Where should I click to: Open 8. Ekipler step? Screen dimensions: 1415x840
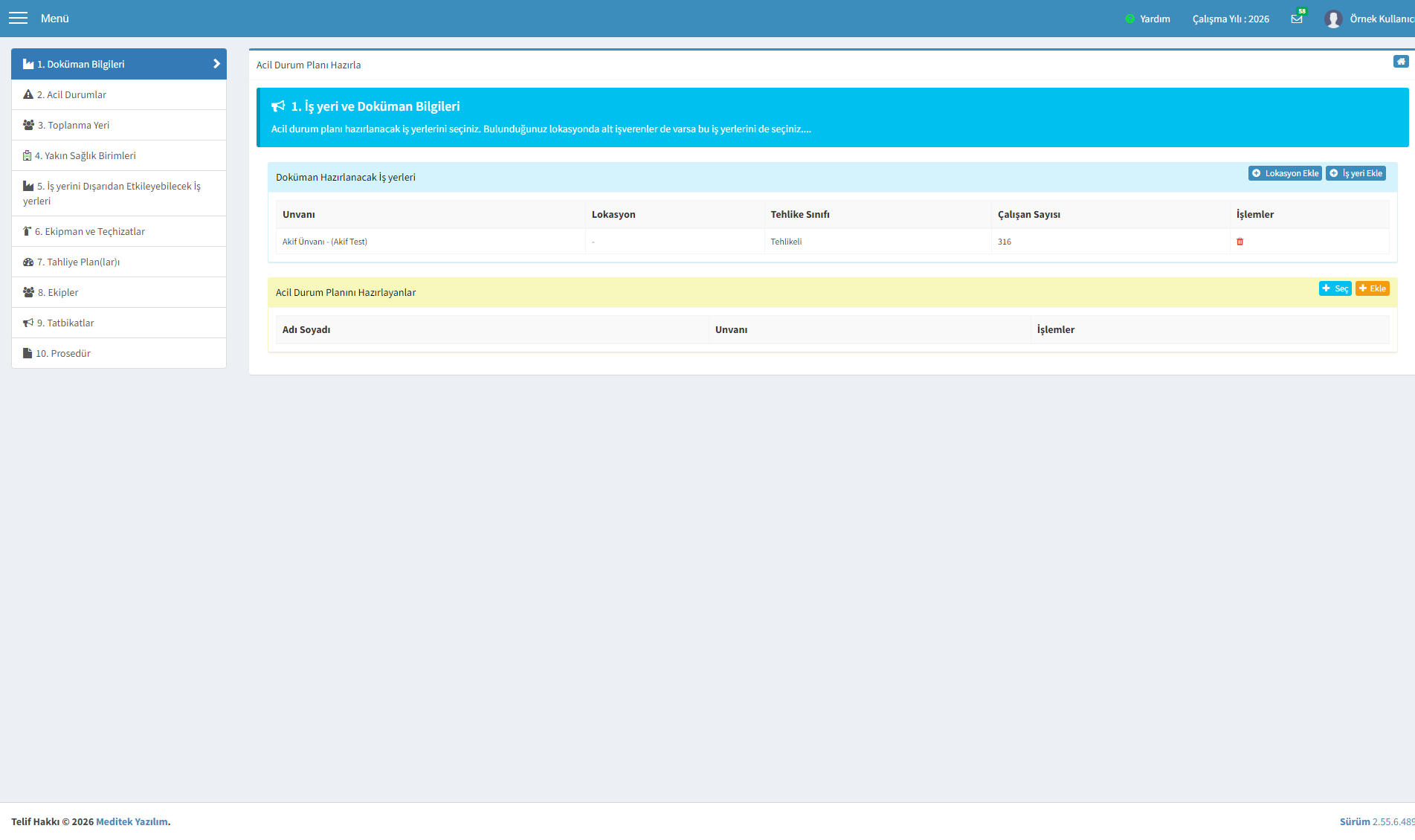click(119, 292)
